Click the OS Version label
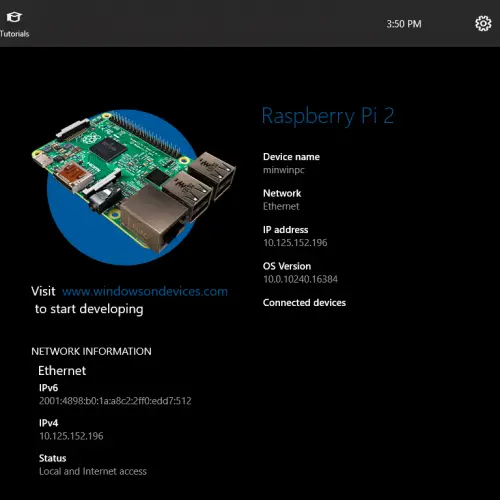 tap(287, 266)
